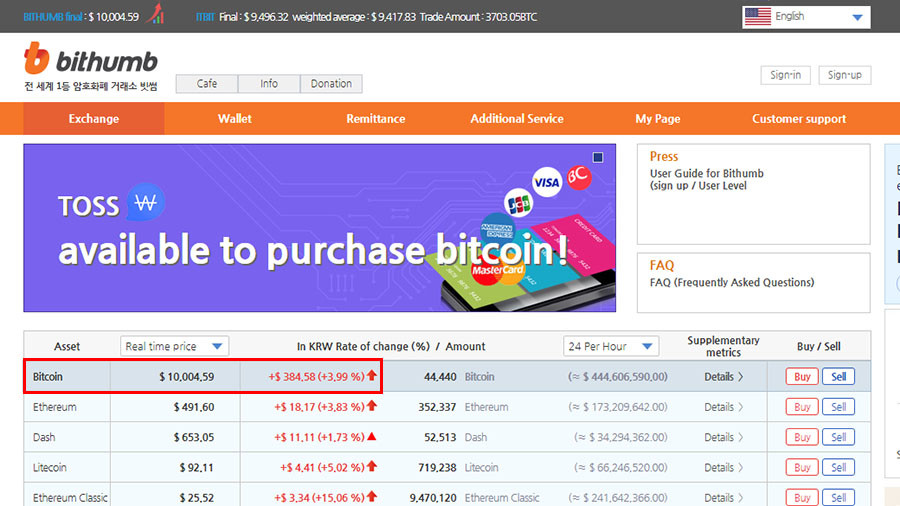The image size is (900, 506).
Task: Expand Dash Details
Action: [724, 437]
